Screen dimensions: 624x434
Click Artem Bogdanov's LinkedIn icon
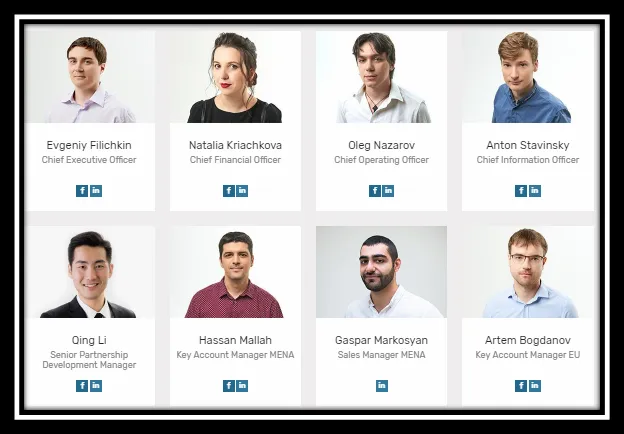(534, 386)
